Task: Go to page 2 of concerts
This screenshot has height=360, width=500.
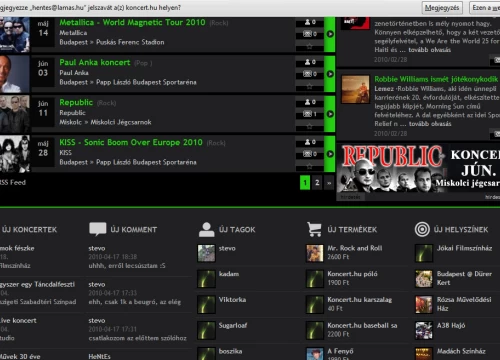Action: (x=317, y=183)
